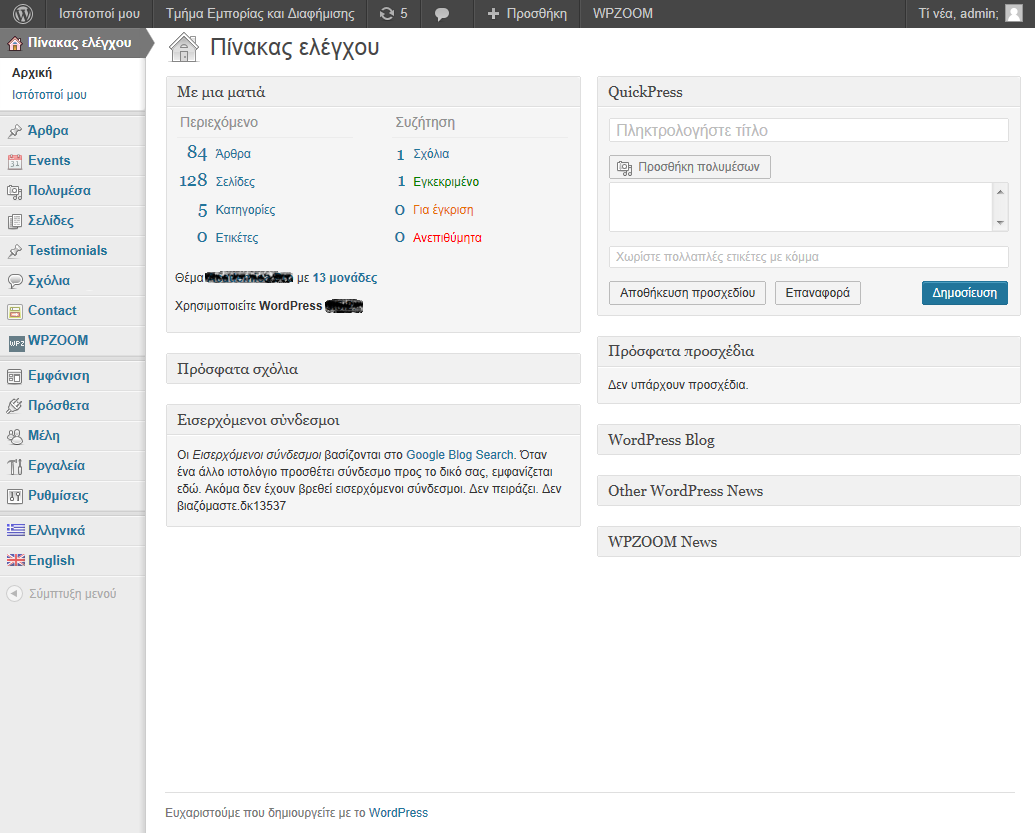The width and height of the screenshot is (1035, 833).
Task: Click the plug icon beside Πρόσθετα
Action: (x=15, y=406)
